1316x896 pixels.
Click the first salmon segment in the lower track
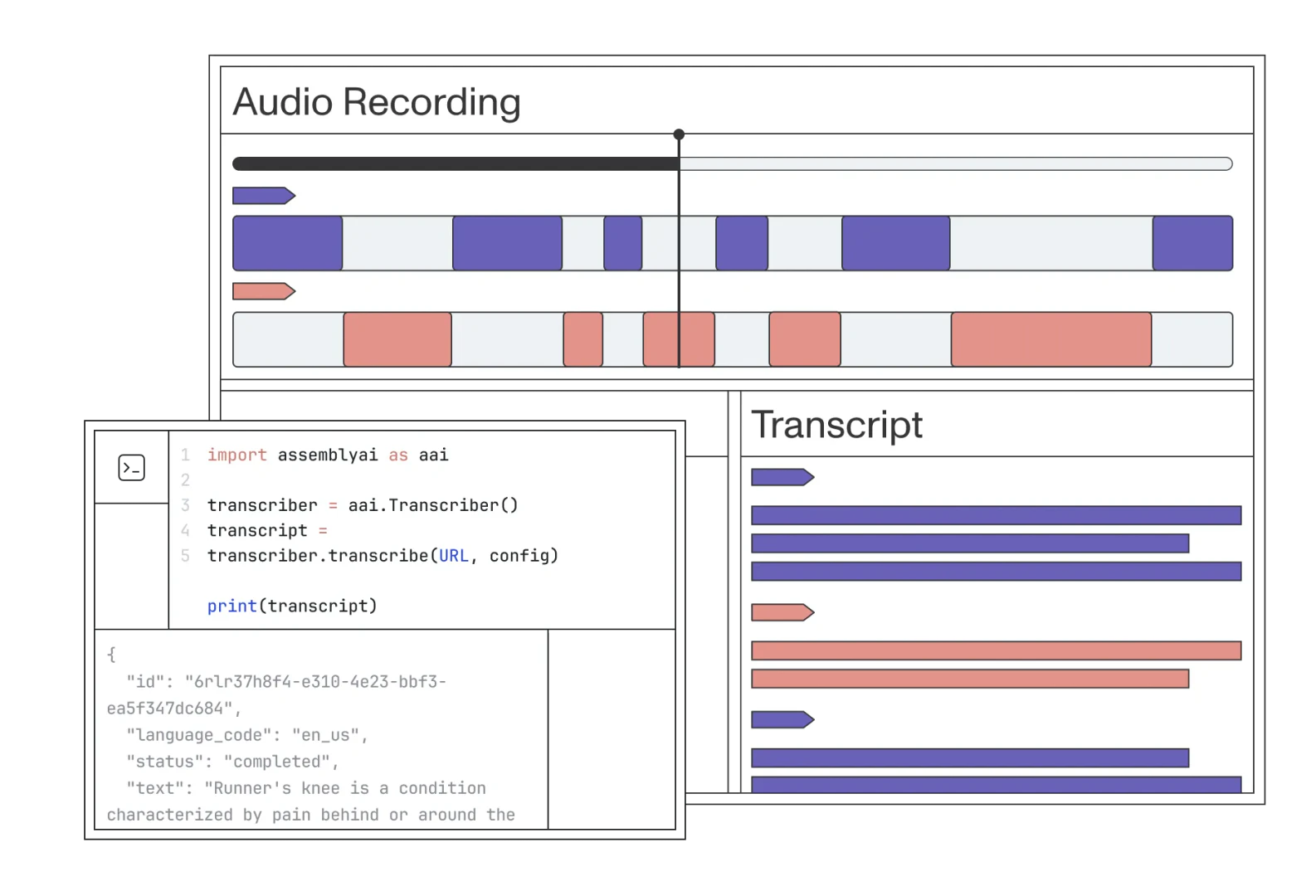pyautogui.click(x=397, y=339)
